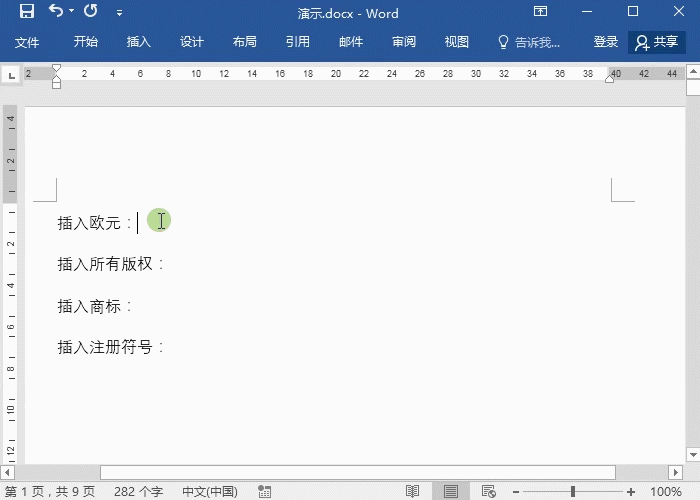Click the zoom in plus button
Viewport: 700px width, 500px height.
click(x=631, y=492)
